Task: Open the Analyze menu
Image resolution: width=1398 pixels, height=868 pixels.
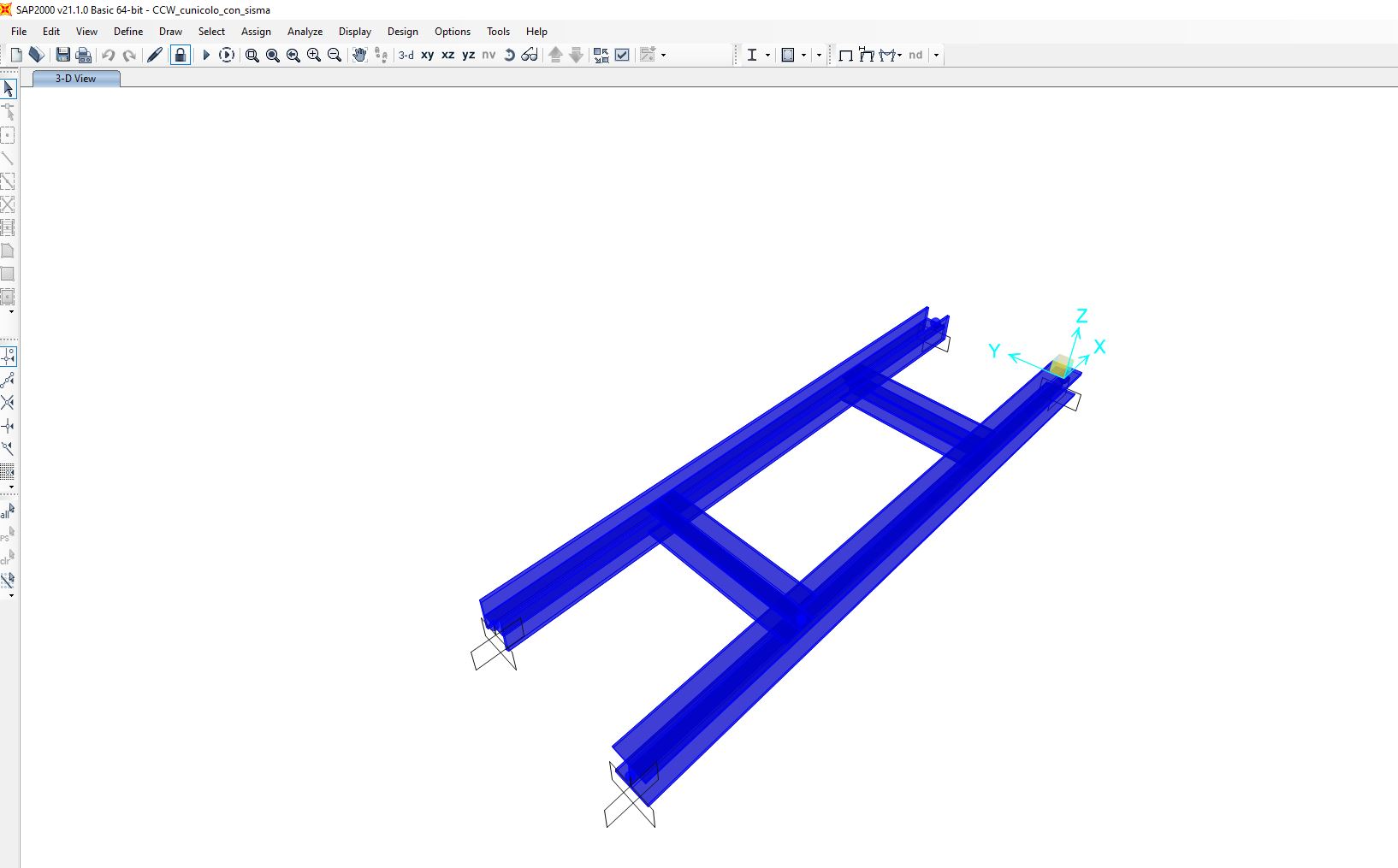Action: tap(305, 32)
